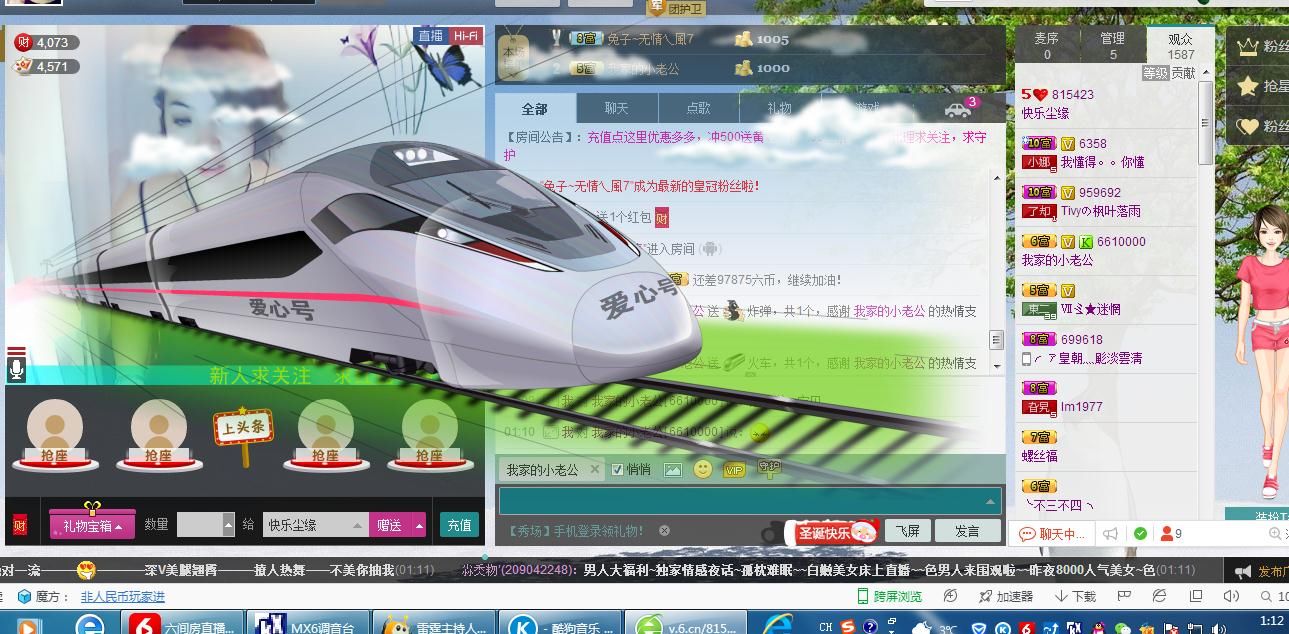Screen dimensions: 1289x634
Task: Expand the 礼物宝箱 gift box menu
Action: (92, 525)
